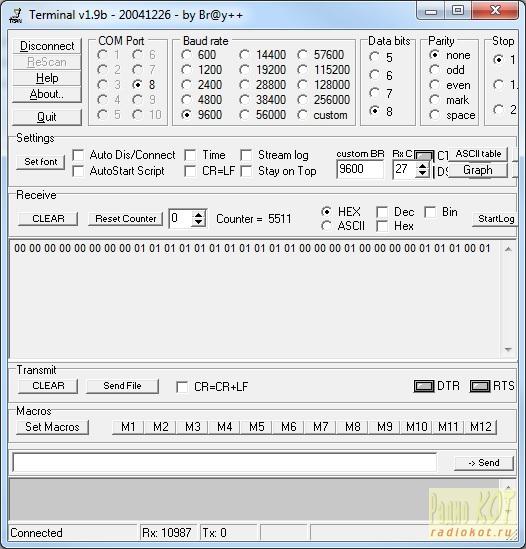Select 7 data bits
The width and height of the screenshot is (526, 549).
tap(374, 93)
